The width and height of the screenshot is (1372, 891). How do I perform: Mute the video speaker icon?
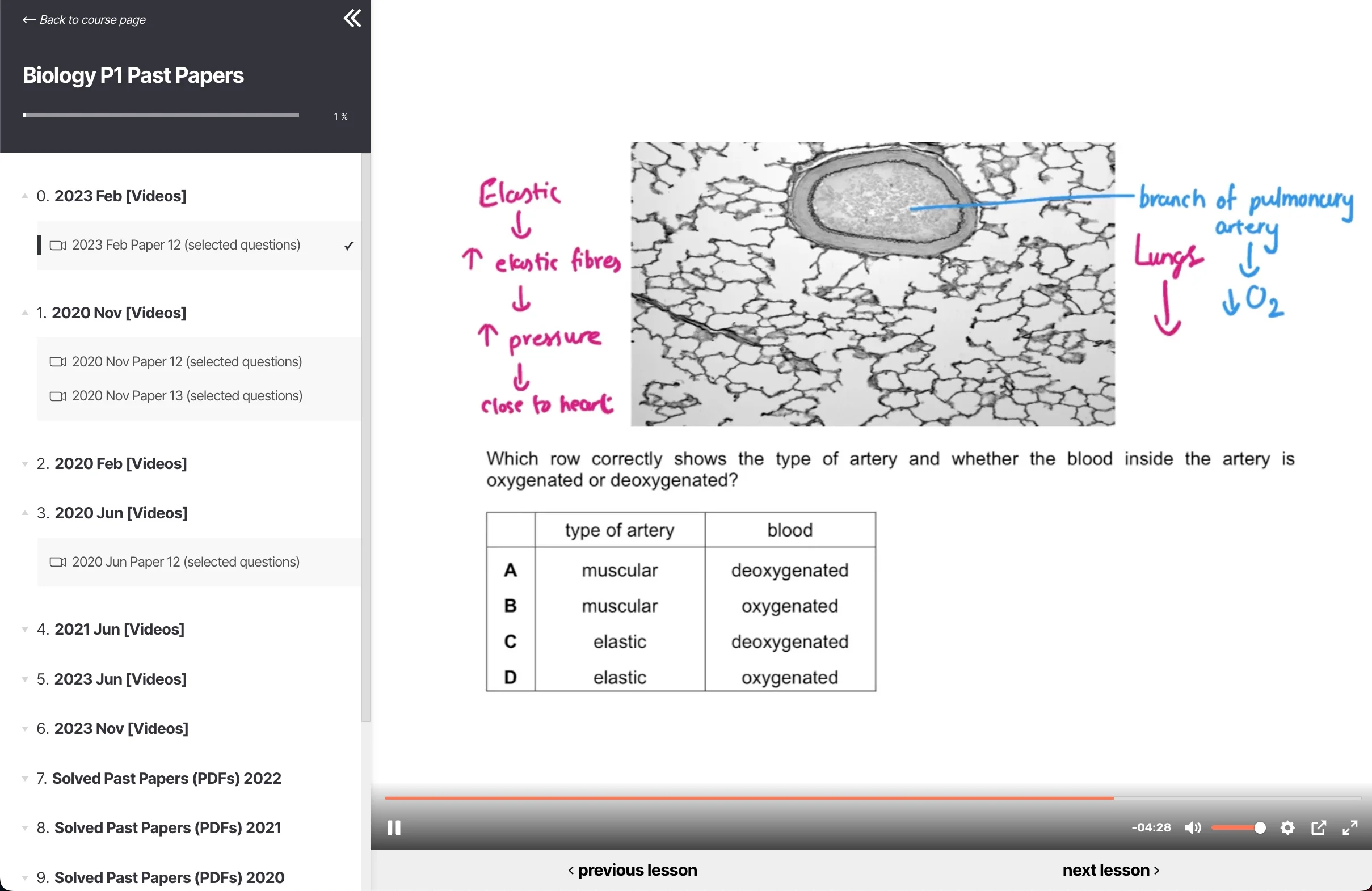click(1192, 827)
